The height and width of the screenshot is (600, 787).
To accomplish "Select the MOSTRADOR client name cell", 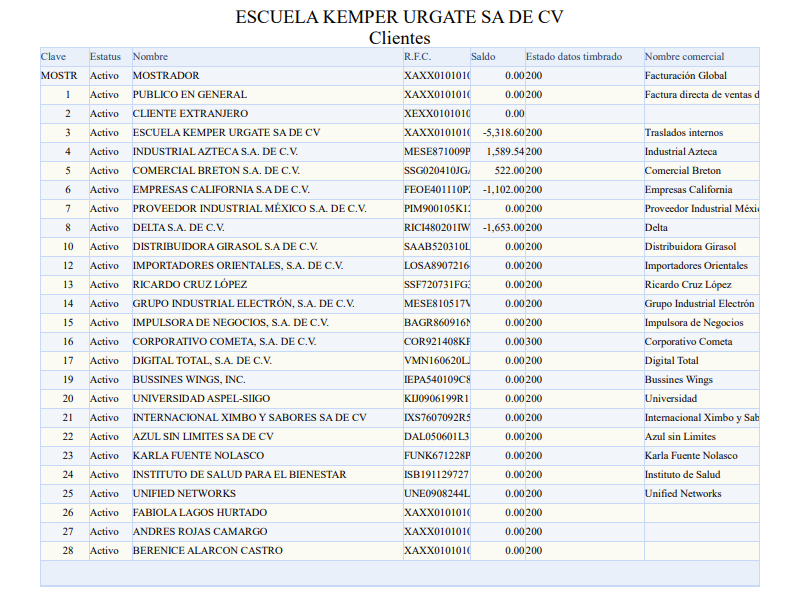I will point(166,76).
